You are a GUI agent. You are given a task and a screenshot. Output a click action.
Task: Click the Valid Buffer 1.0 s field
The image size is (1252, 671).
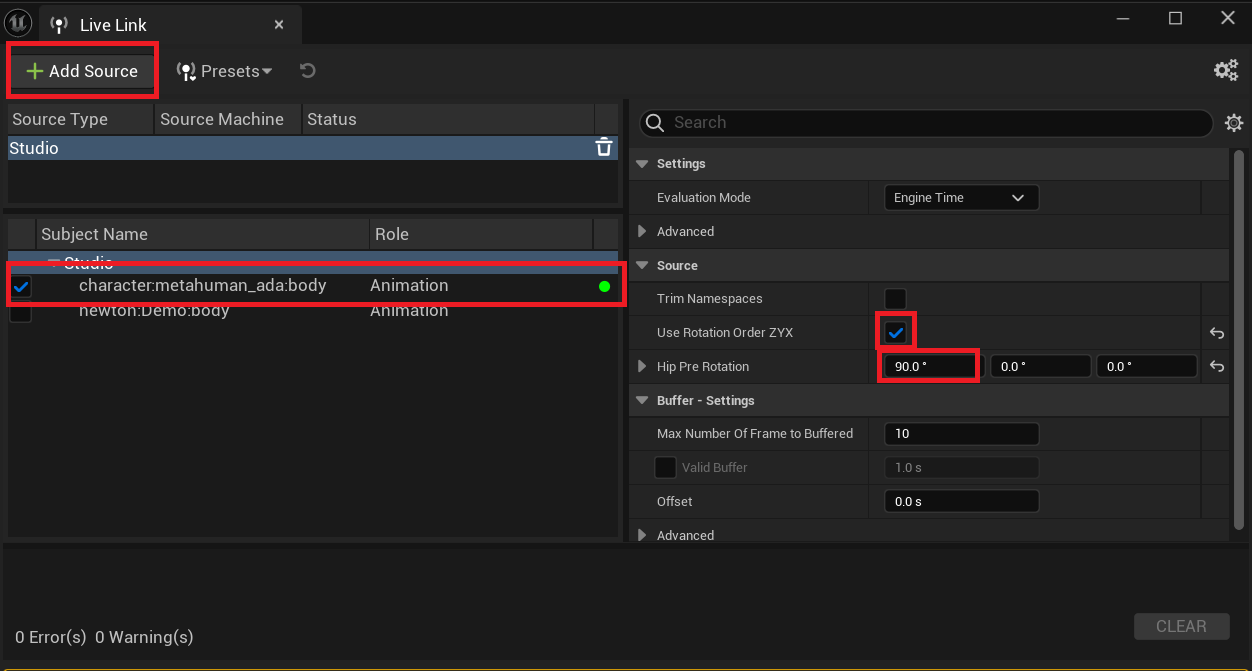click(x=961, y=468)
